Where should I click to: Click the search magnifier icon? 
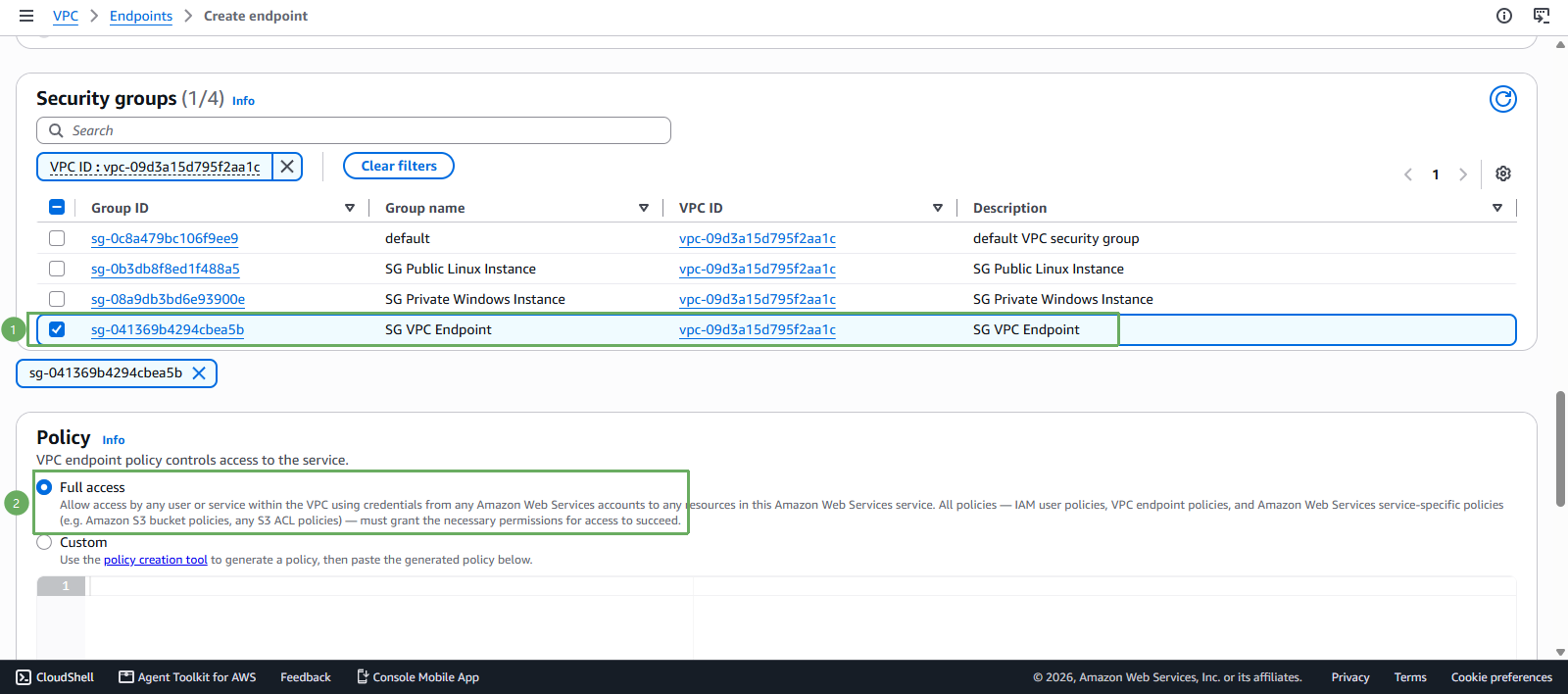[56, 130]
